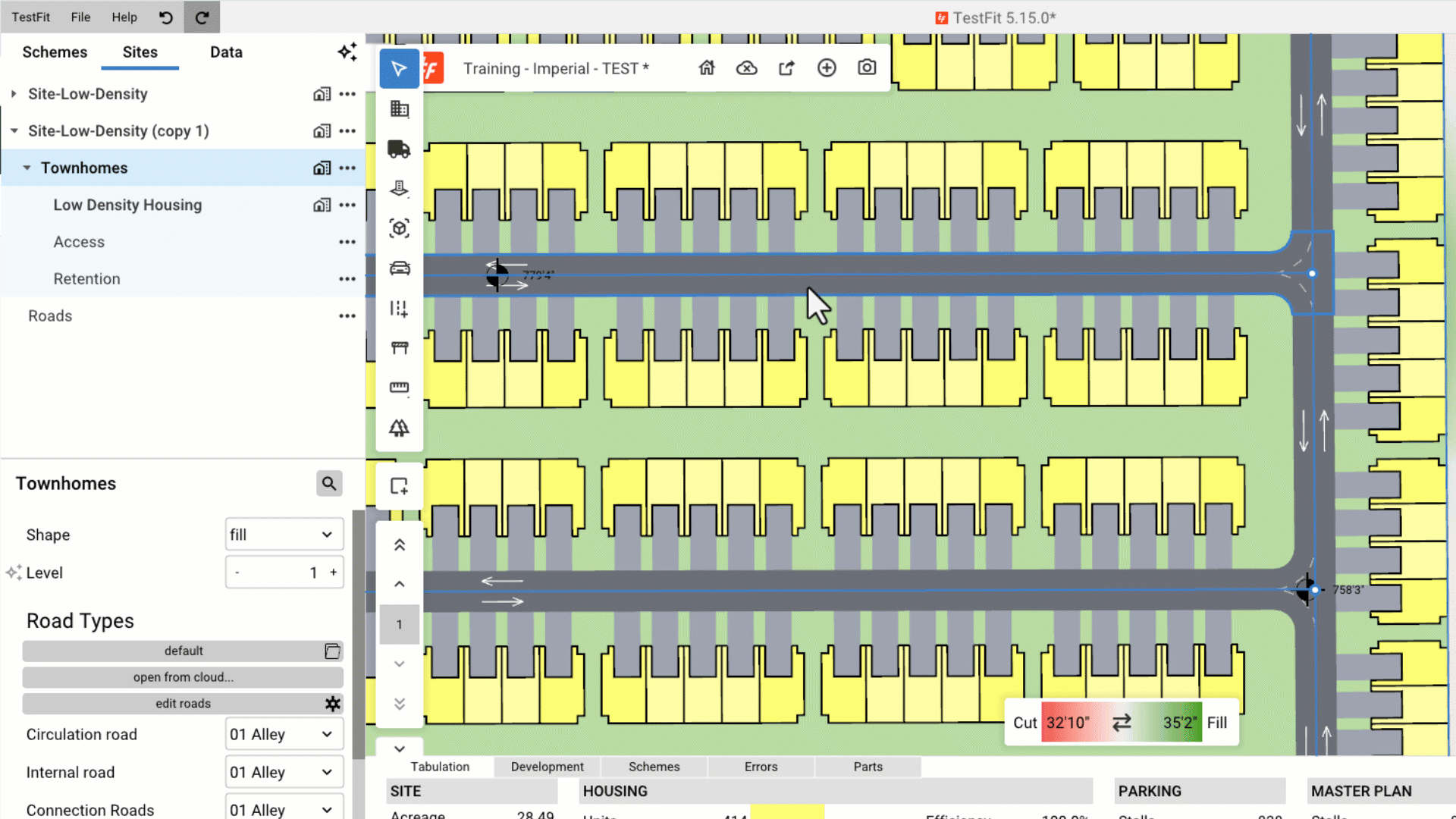Click the camera screenshot icon
This screenshot has width=1456, height=819.
pyautogui.click(x=867, y=68)
